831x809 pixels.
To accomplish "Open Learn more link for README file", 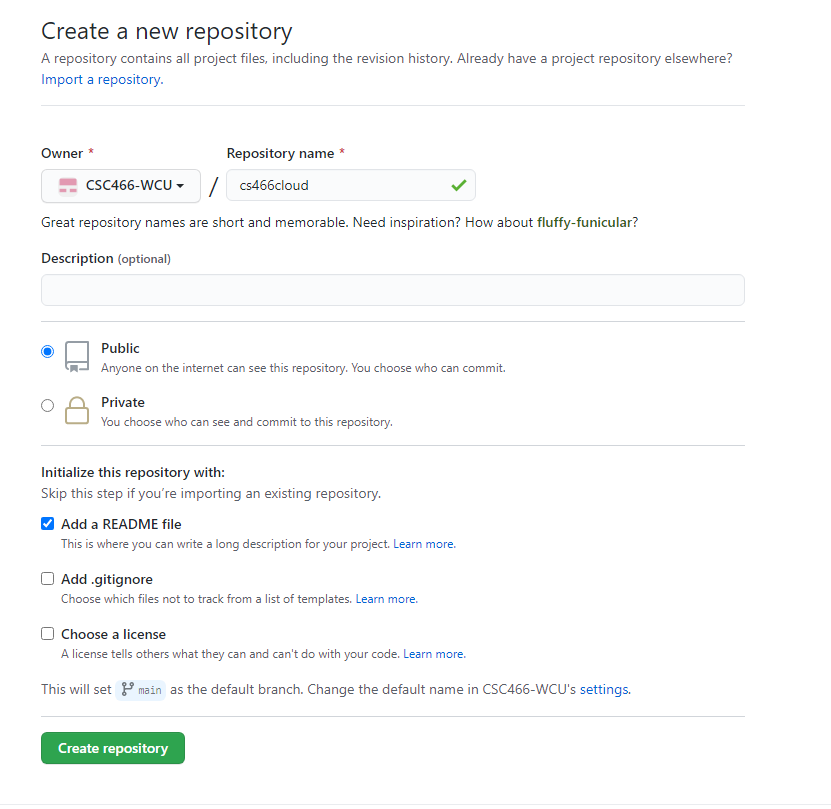I will (x=423, y=544).
